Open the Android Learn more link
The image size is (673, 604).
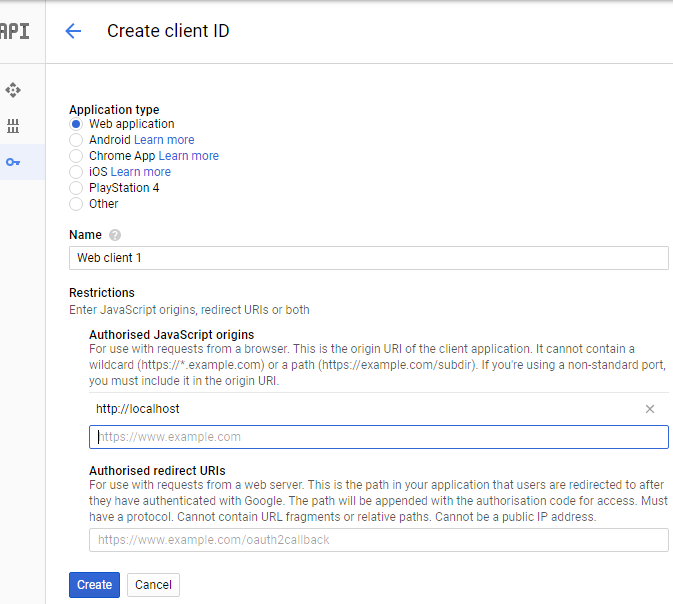pos(164,140)
